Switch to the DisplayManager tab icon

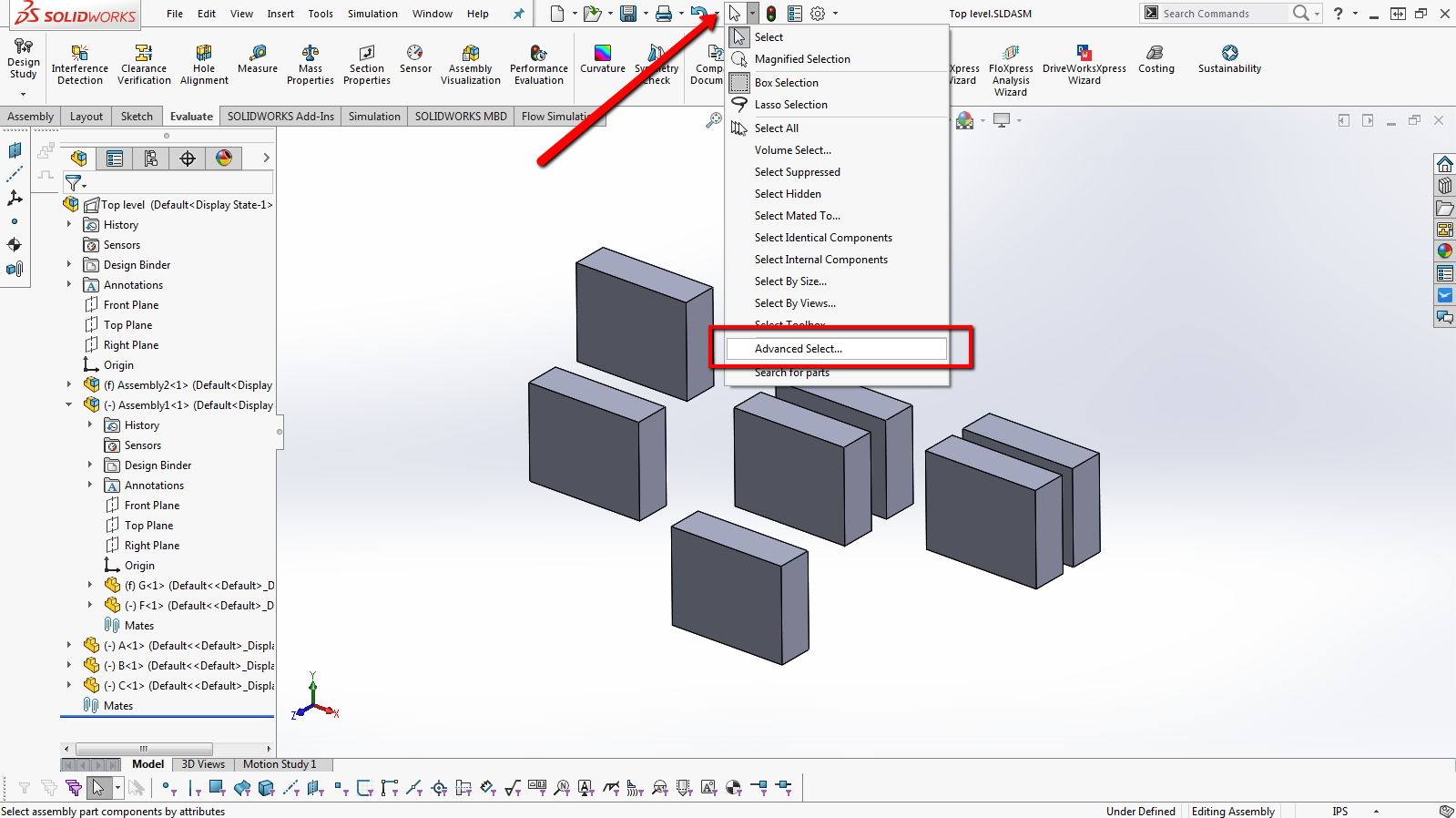point(224,158)
